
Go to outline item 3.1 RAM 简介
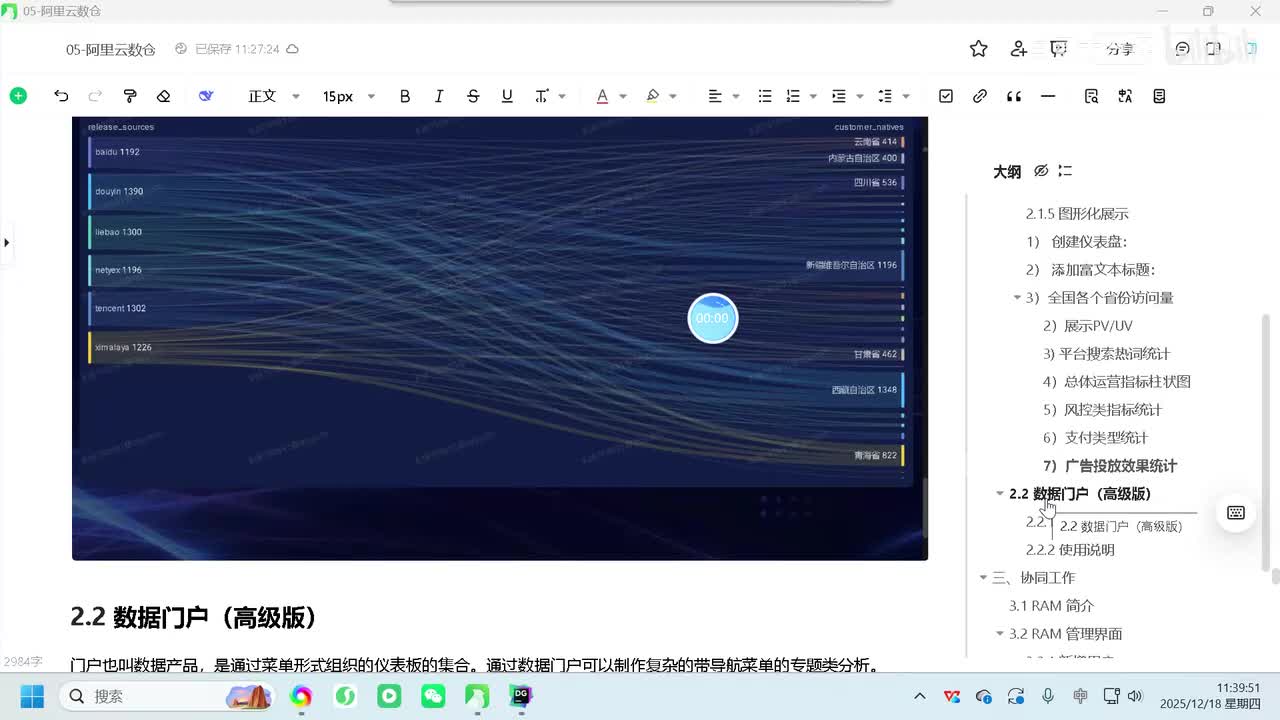point(1052,605)
